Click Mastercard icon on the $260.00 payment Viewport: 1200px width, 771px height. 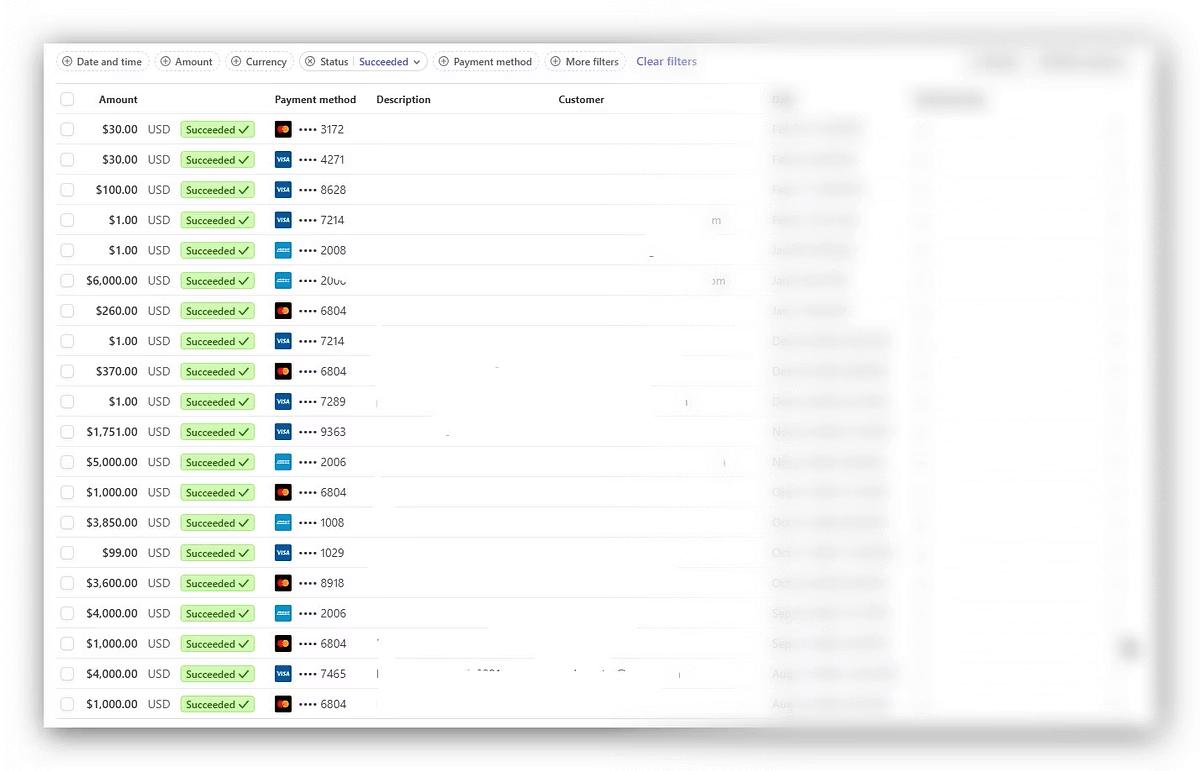coord(283,310)
